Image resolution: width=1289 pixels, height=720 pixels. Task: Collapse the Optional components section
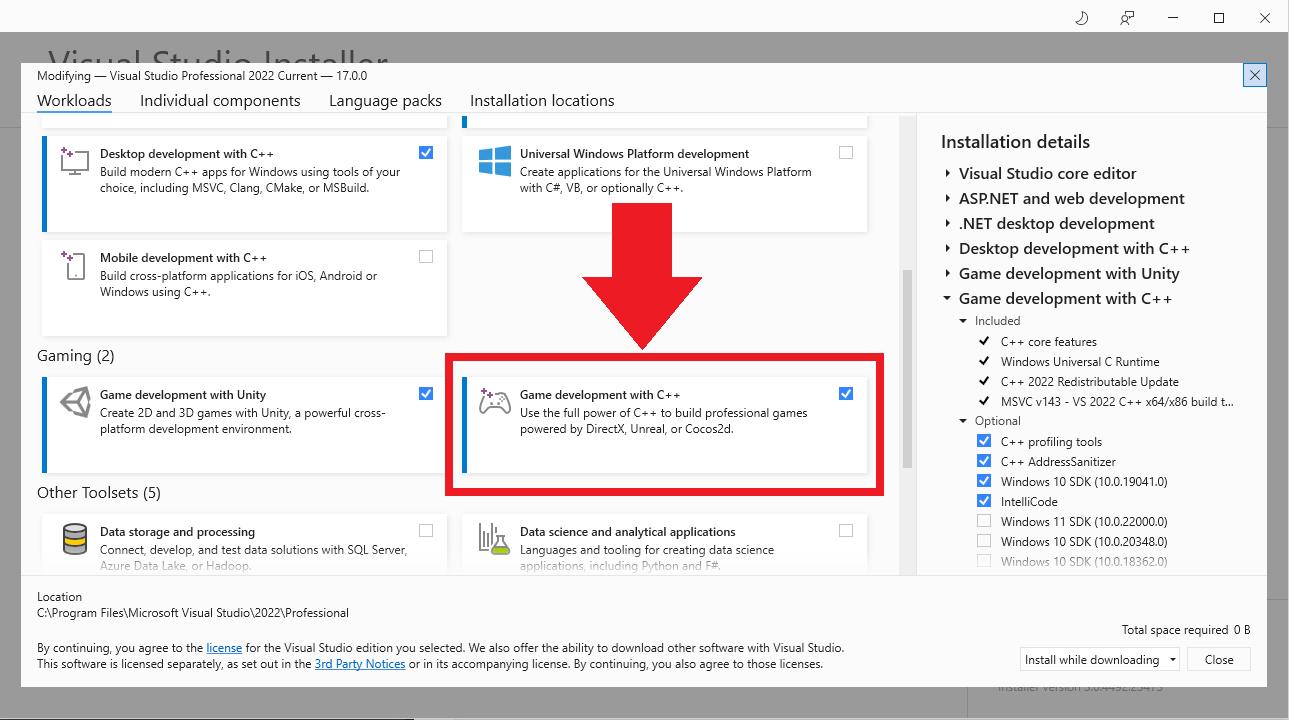pyautogui.click(x=963, y=421)
